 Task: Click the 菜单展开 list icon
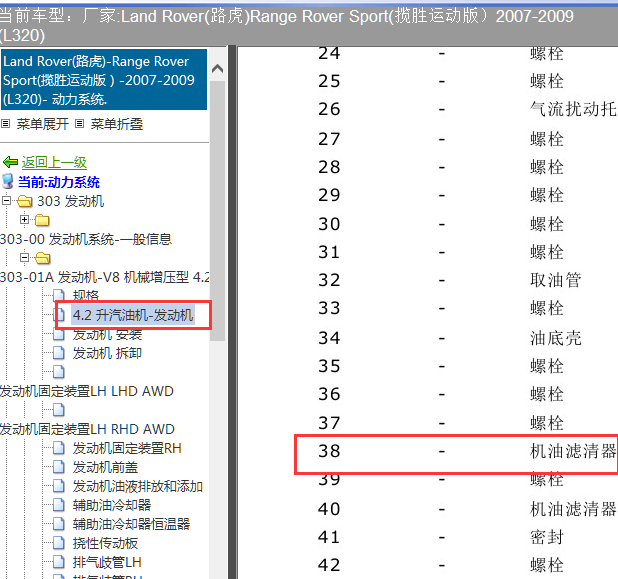pyautogui.click(x=6, y=124)
